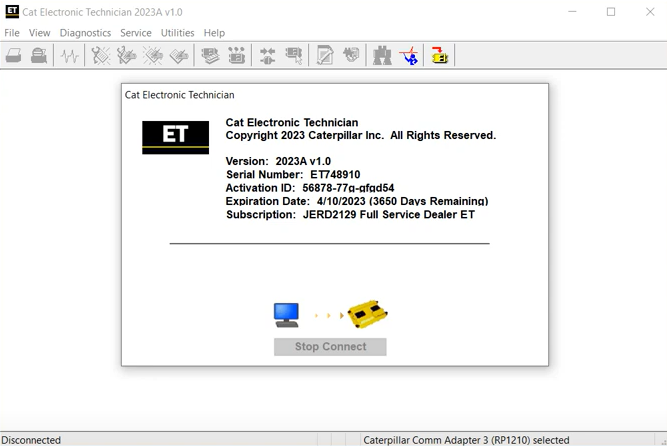The height and width of the screenshot is (446, 667).
Task: Open the View menu
Action: (x=40, y=33)
